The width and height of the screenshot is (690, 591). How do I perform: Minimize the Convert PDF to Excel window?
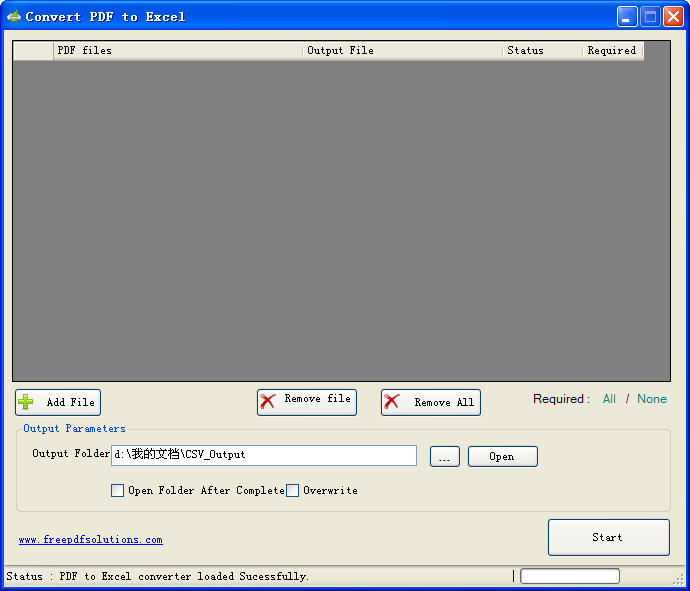click(627, 16)
